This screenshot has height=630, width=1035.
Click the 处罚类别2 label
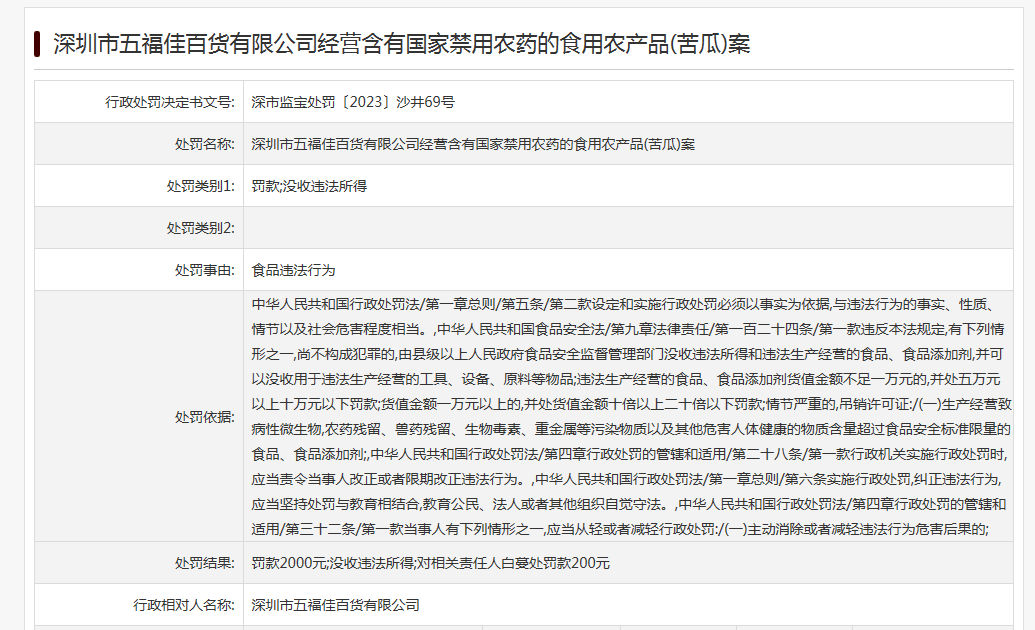[x=201, y=228]
